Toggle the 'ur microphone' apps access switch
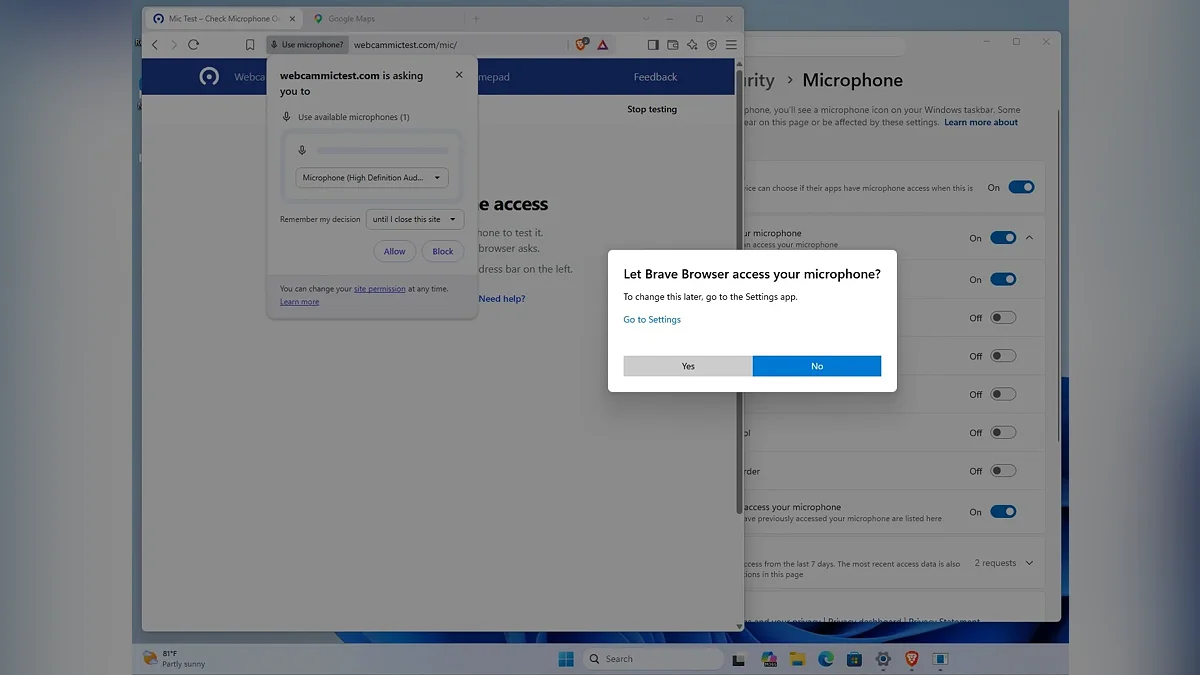This screenshot has width=1200, height=675. (1003, 238)
